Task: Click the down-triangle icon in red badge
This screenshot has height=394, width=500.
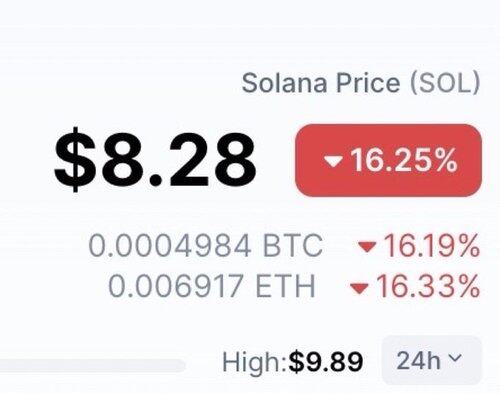Action: (x=333, y=161)
